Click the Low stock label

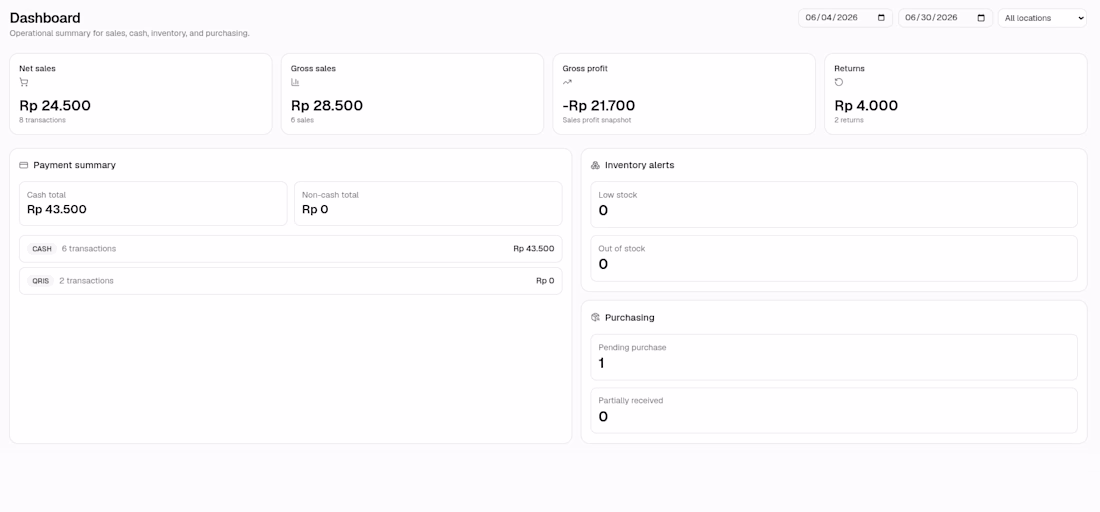[618, 195]
